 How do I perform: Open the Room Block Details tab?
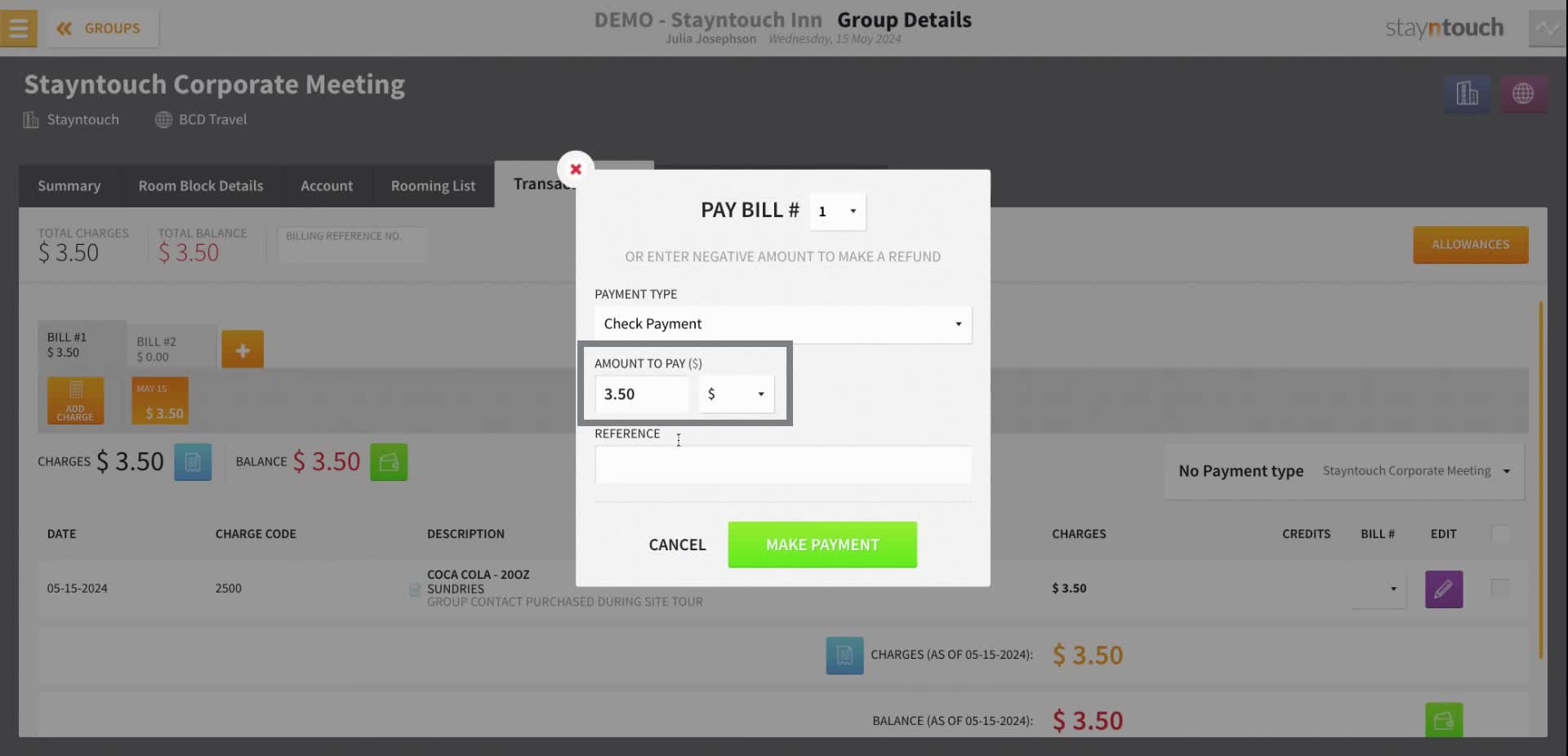(x=201, y=186)
